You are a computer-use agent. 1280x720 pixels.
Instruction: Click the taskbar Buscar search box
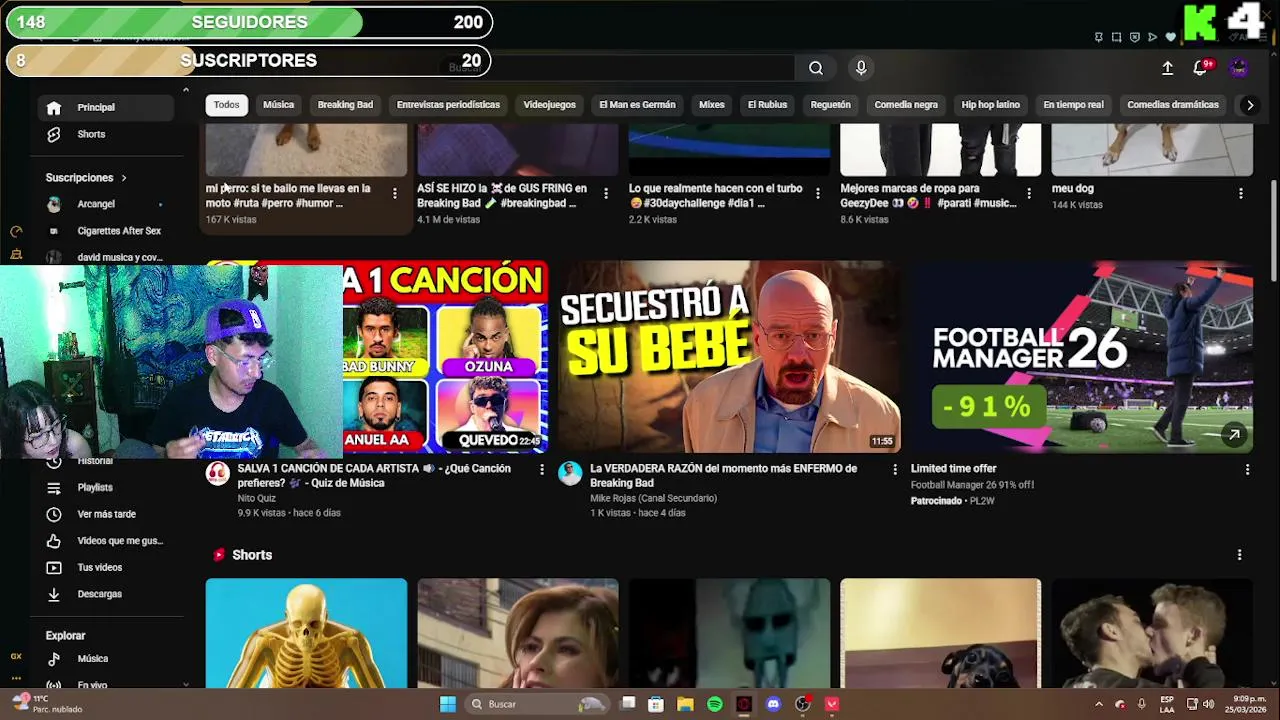[x=538, y=704]
